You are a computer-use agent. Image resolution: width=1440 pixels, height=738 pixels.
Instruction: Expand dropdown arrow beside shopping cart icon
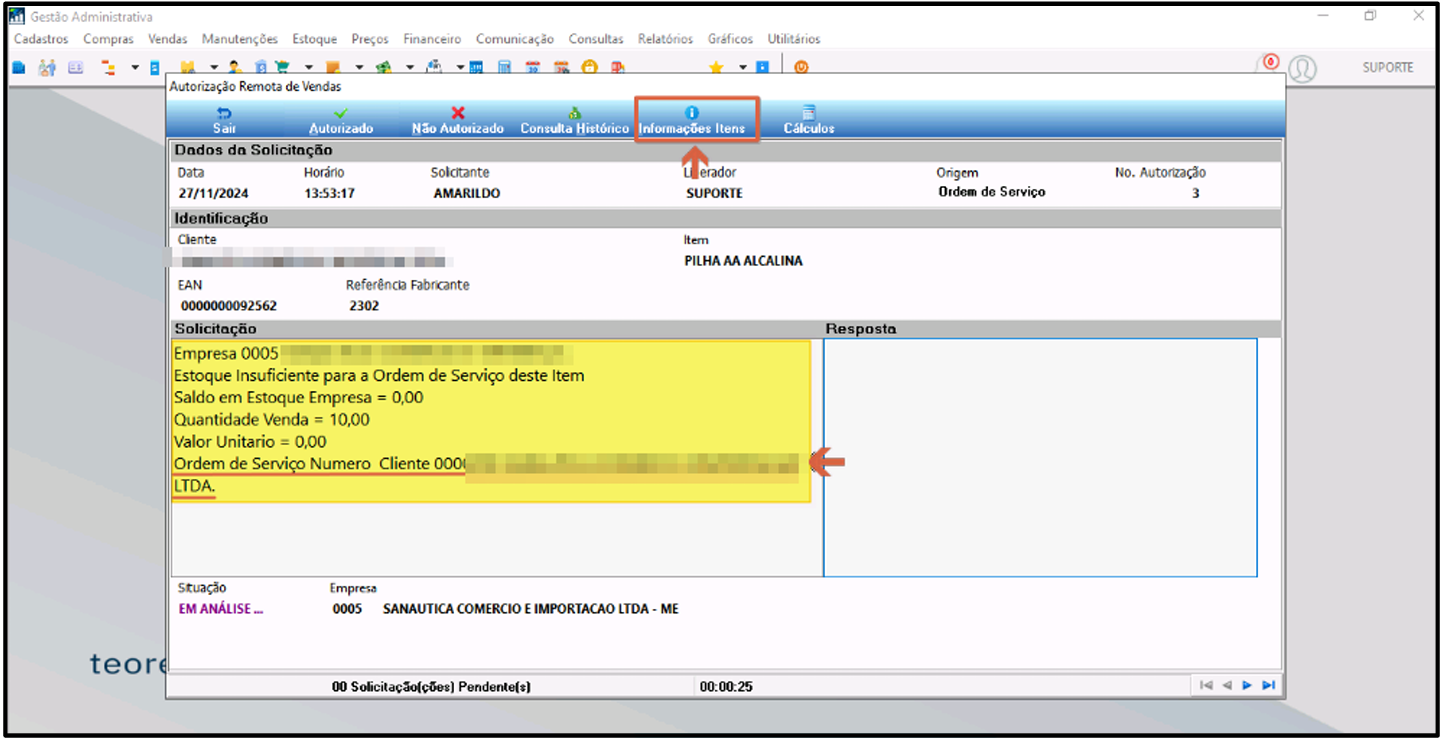point(308,68)
